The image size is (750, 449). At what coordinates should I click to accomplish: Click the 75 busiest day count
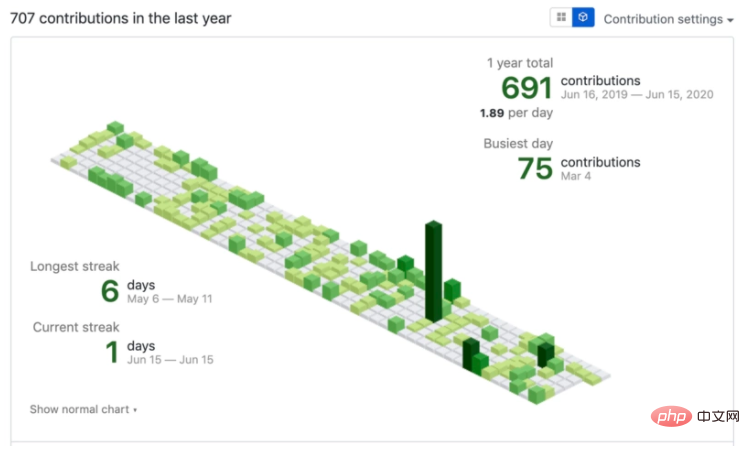pos(535,168)
